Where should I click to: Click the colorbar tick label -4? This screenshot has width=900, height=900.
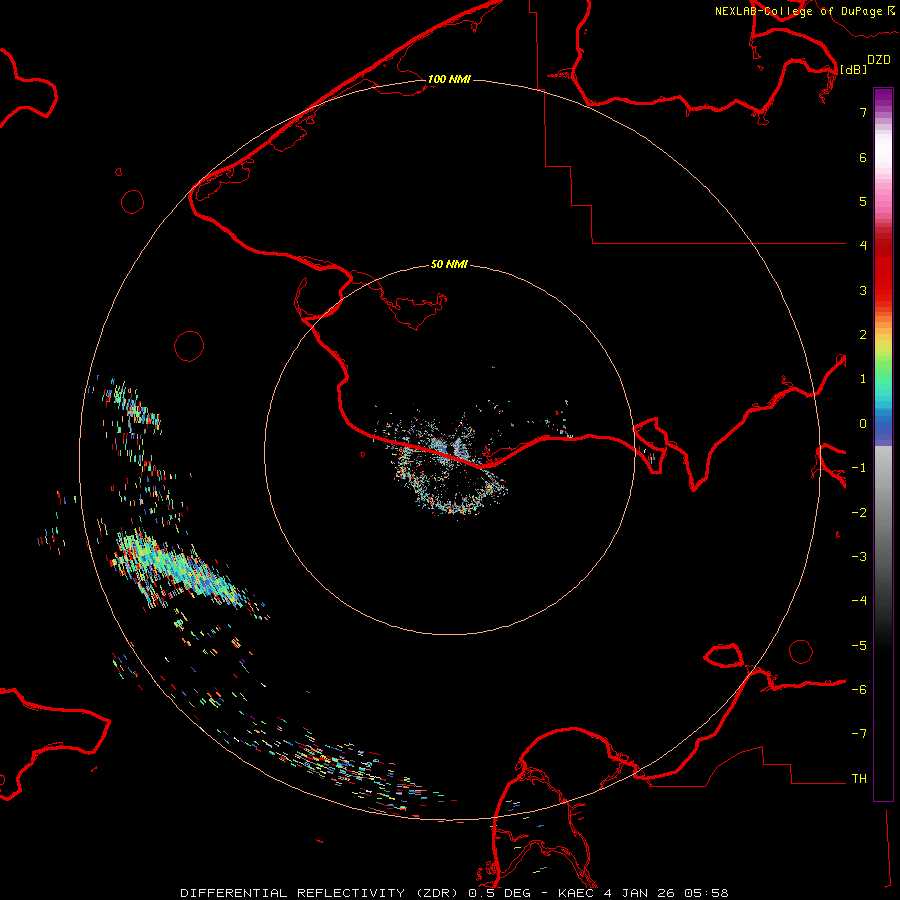859,601
